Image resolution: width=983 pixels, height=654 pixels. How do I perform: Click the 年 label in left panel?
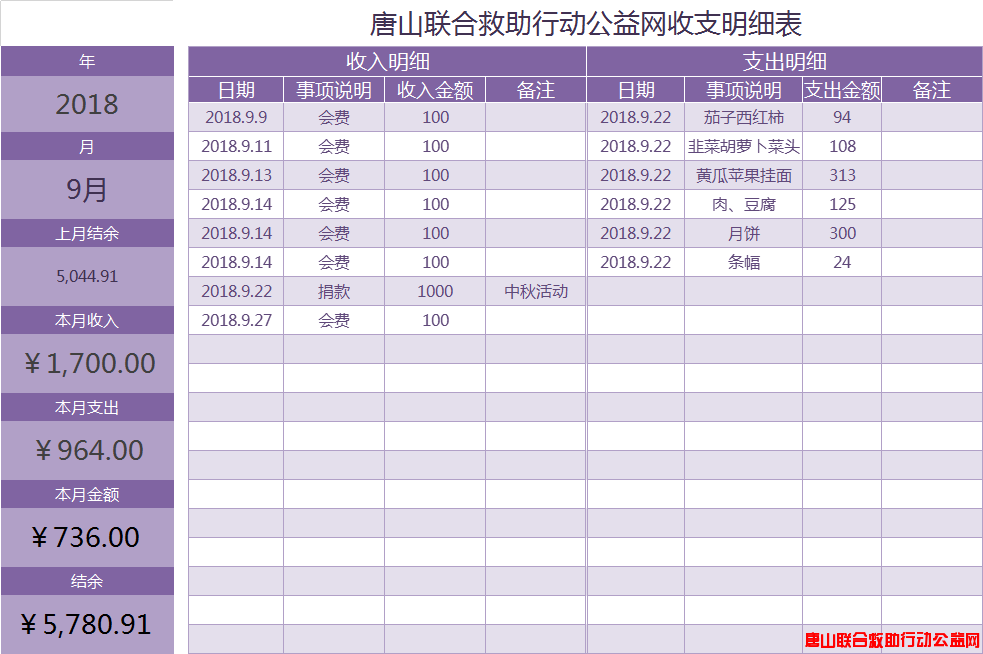87,61
